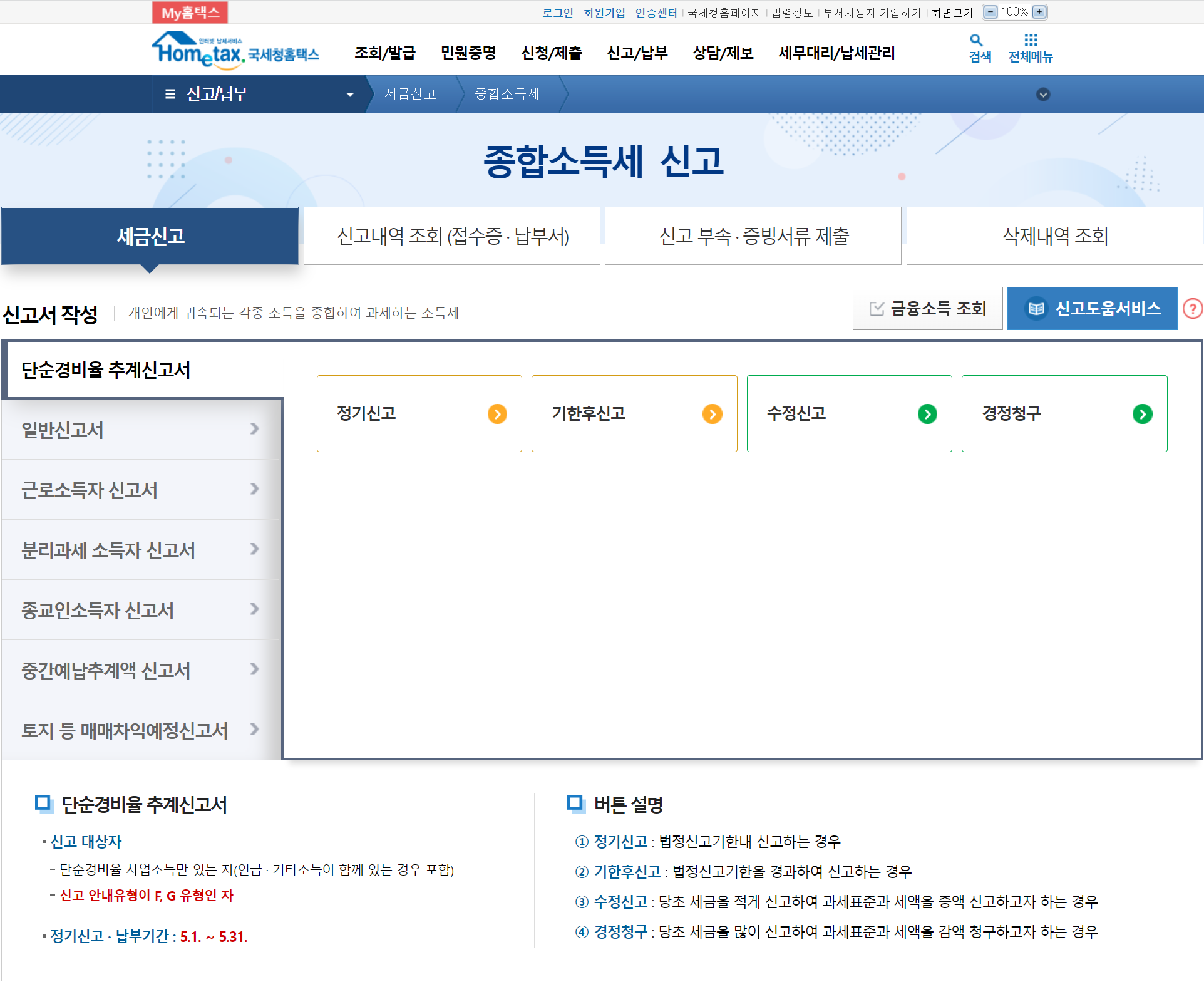
Task: Click the My홈택스 red badge
Action: pos(190,13)
